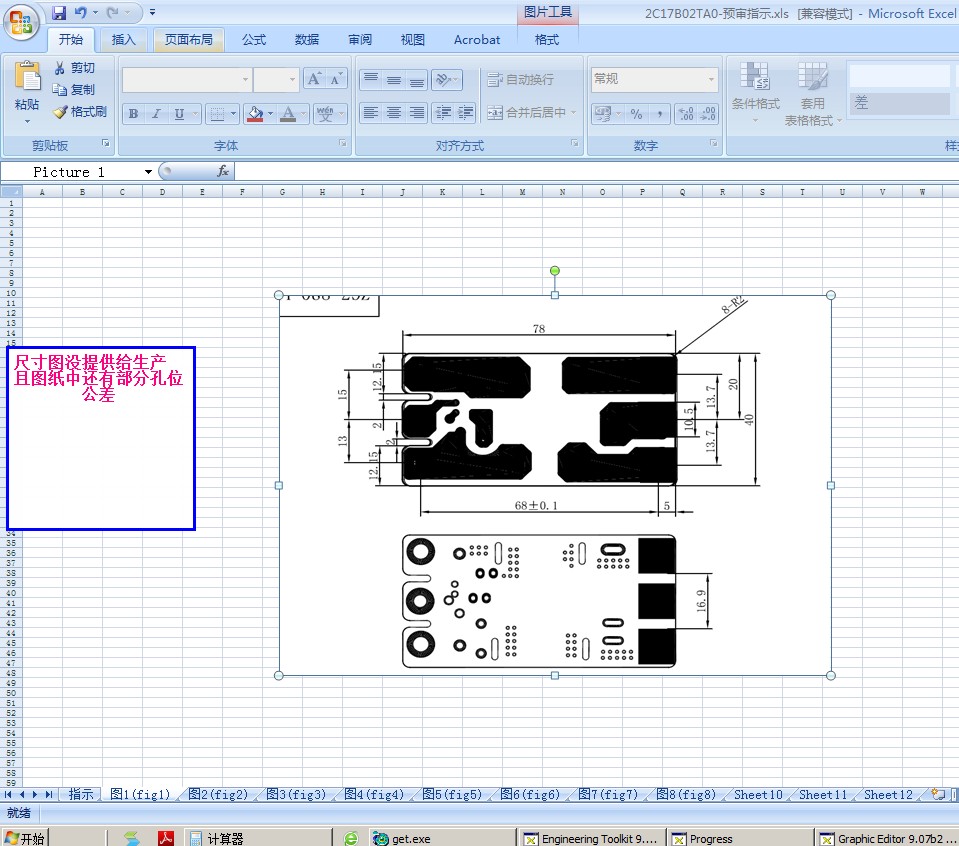Toggle italic formatting
Image resolution: width=959 pixels, height=846 pixels.
pos(156,114)
